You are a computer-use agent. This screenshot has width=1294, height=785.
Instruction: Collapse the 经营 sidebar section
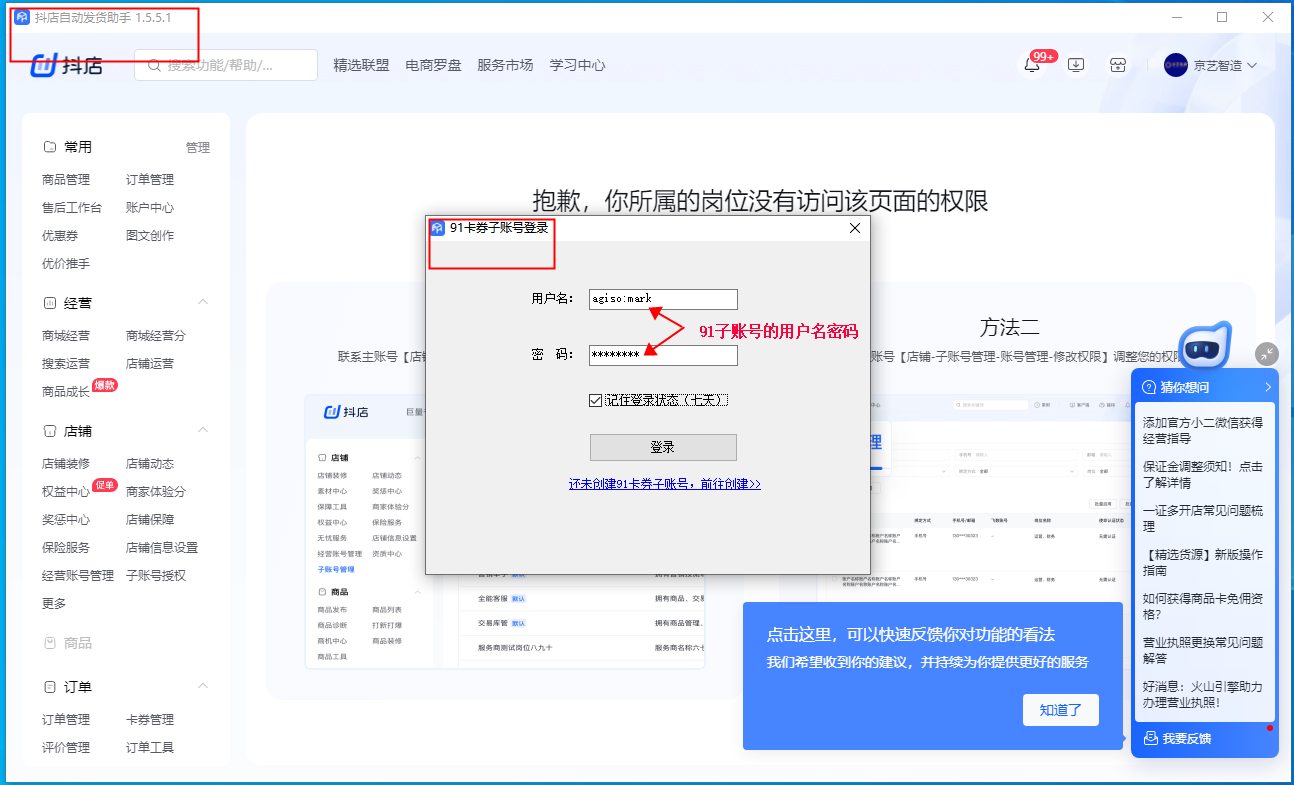[203, 302]
